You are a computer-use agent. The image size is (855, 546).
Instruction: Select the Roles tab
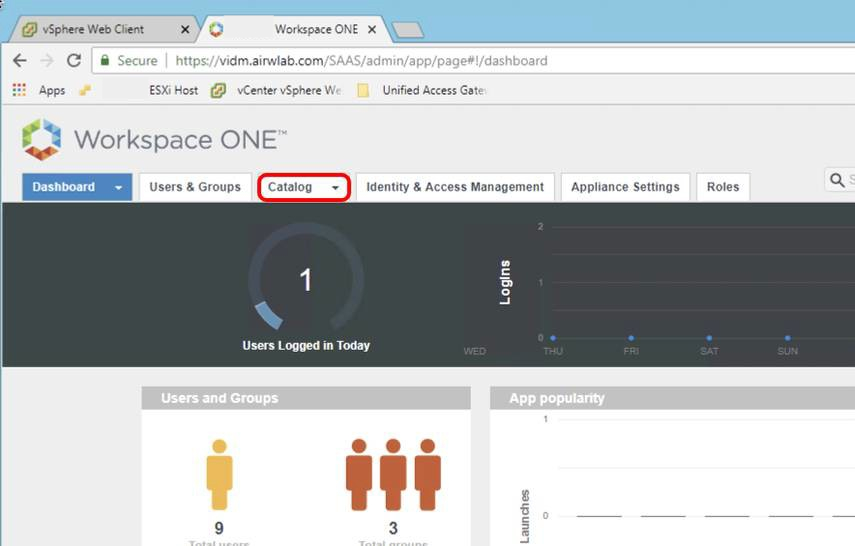[x=723, y=187]
